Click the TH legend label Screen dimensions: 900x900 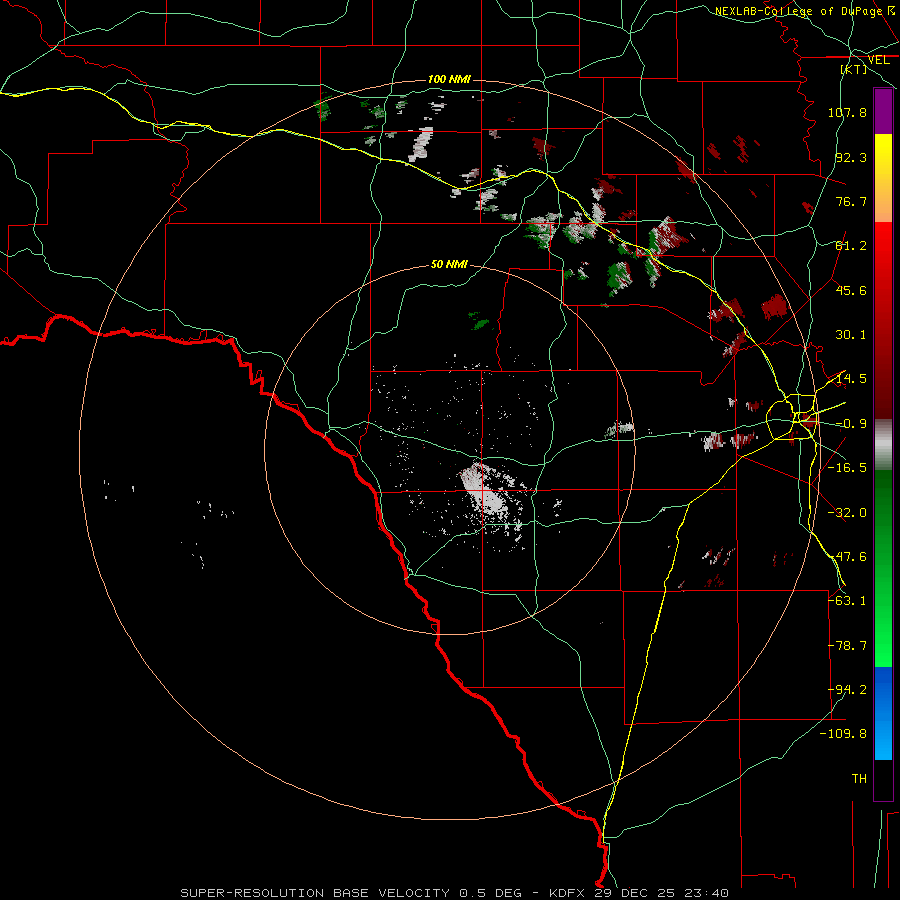(x=859, y=779)
